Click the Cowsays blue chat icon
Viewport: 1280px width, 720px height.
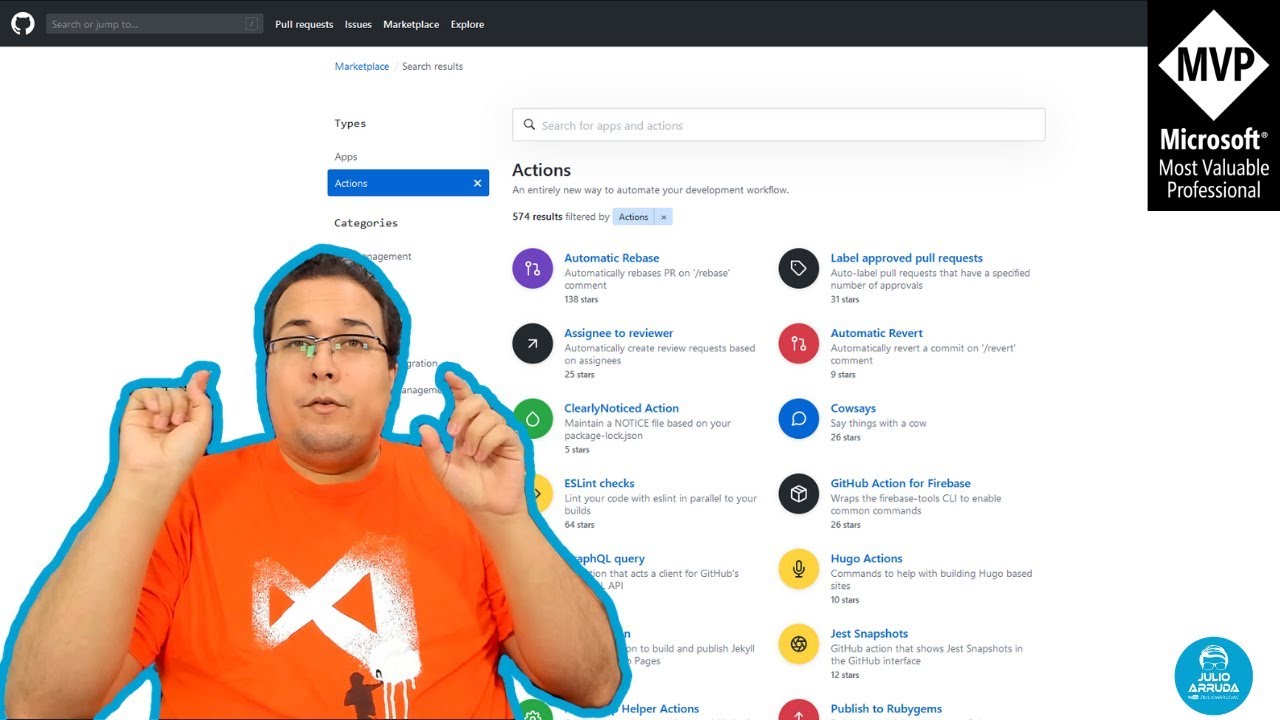pos(798,419)
